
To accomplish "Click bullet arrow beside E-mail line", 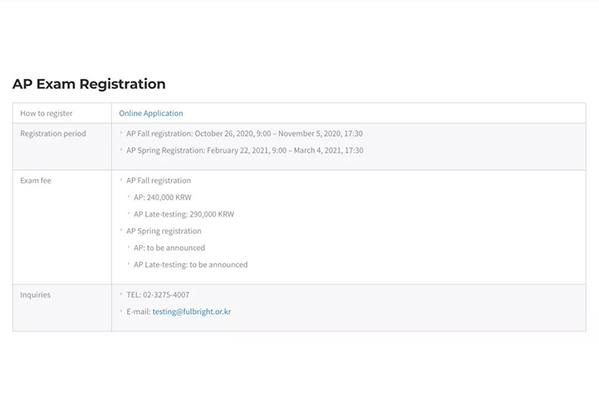I will pos(121,311).
